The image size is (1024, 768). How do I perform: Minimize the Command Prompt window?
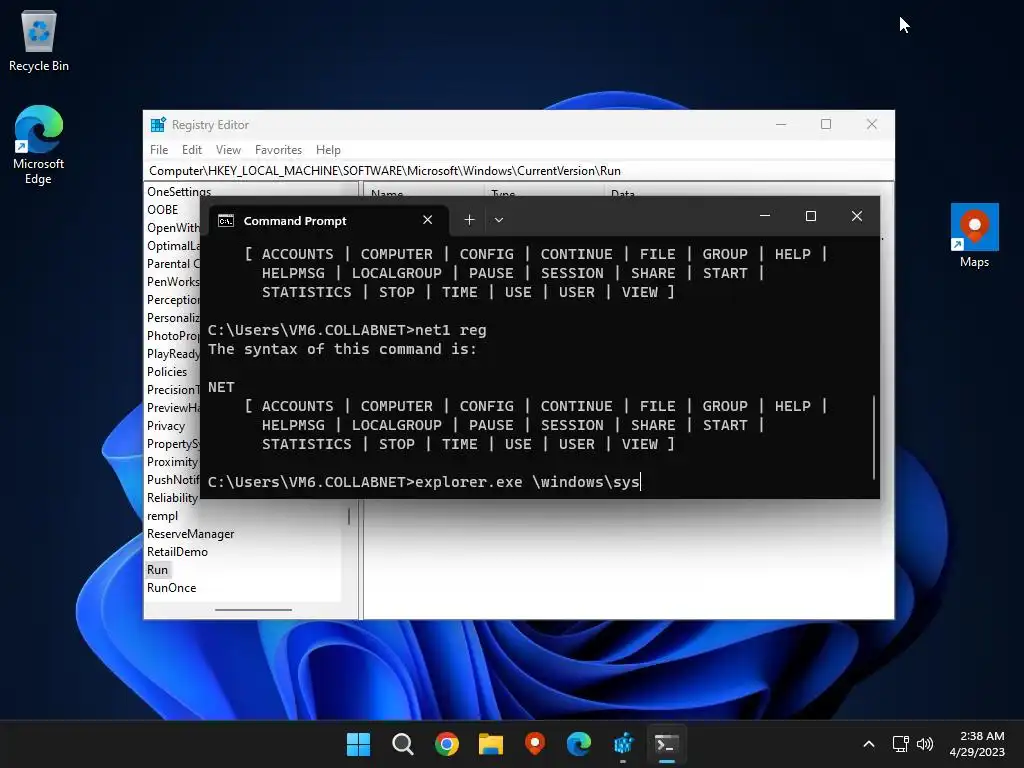765,216
